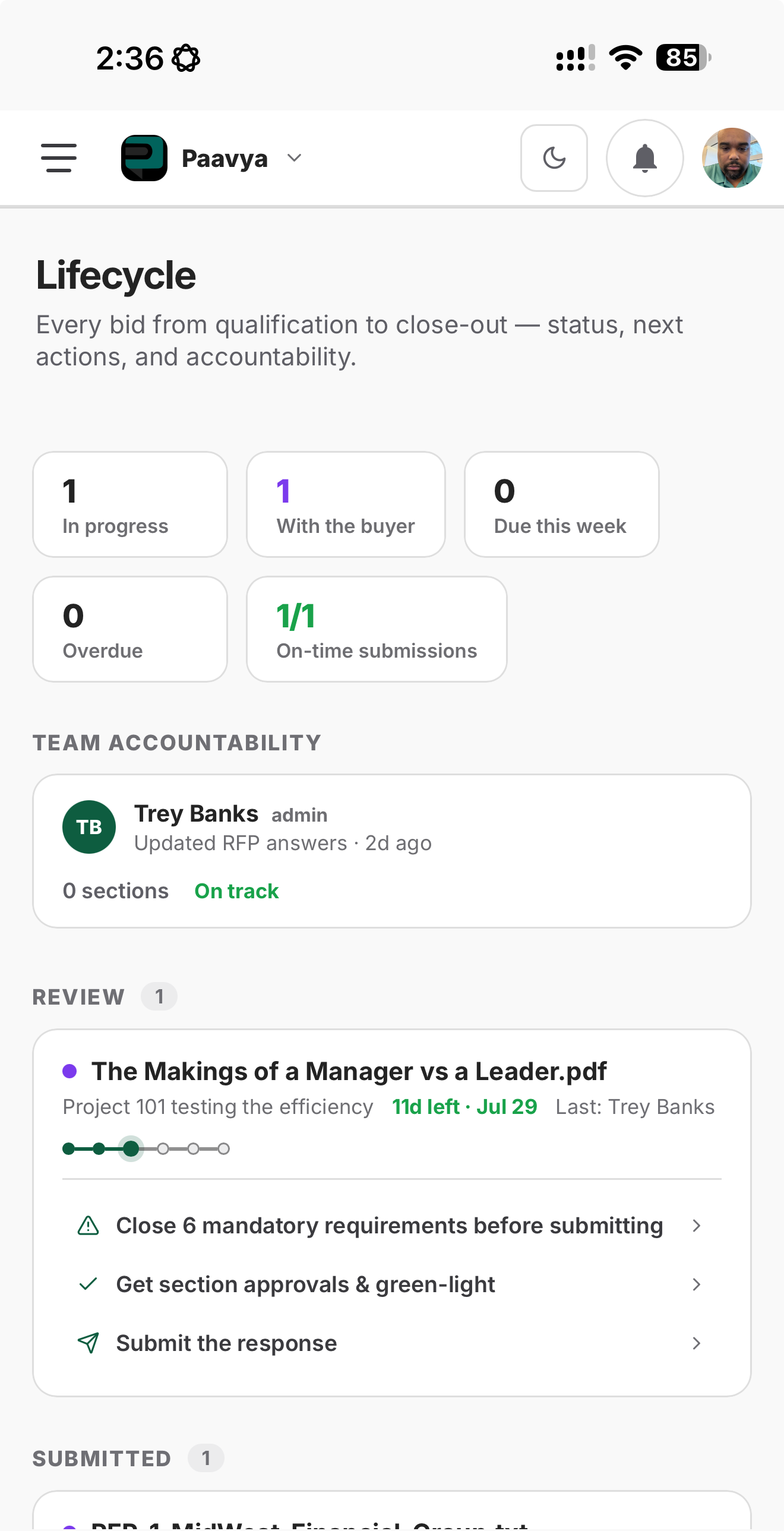Open the user profile avatar
The width and height of the screenshot is (784, 1531).
732,158
